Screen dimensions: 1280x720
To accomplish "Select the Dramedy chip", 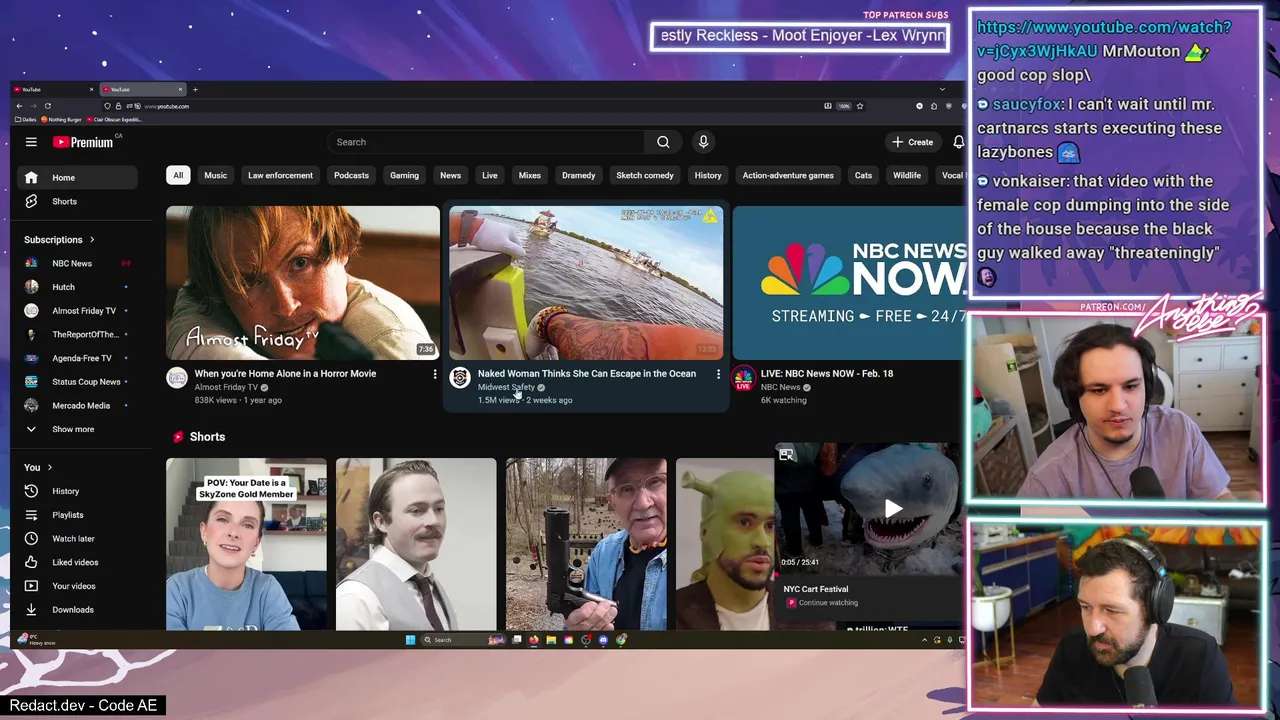I will 579,175.
